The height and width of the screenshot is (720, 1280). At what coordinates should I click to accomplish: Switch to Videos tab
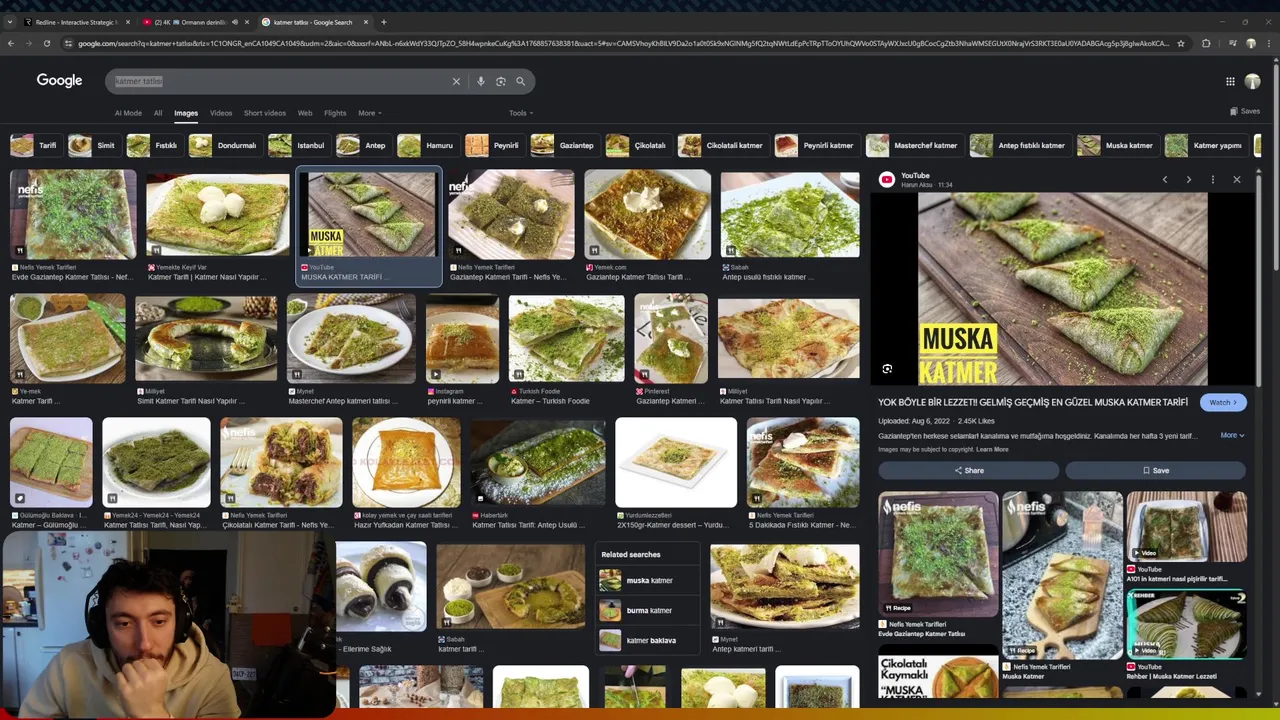pos(221,113)
